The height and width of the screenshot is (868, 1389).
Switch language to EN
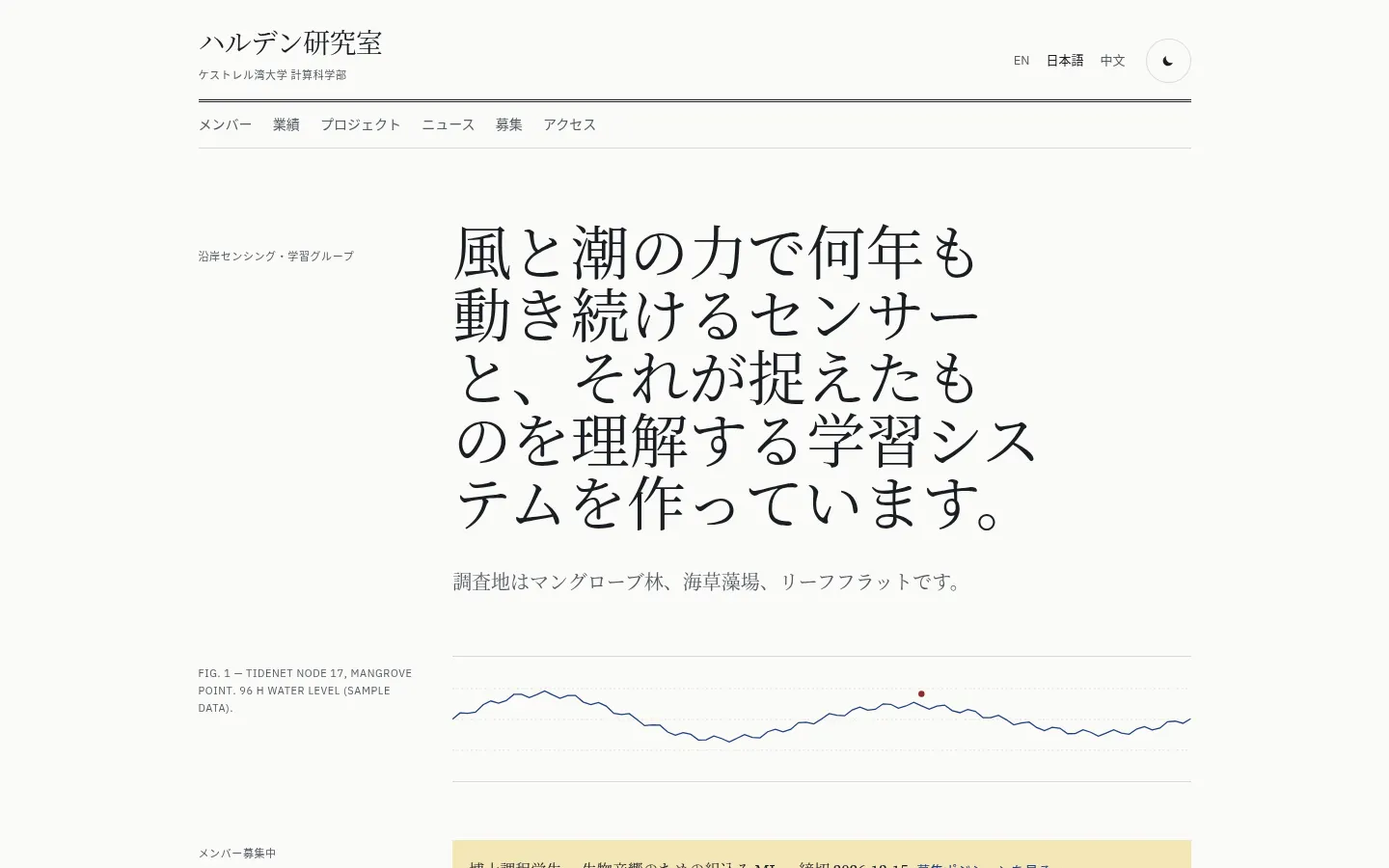(x=1021, y=61)
